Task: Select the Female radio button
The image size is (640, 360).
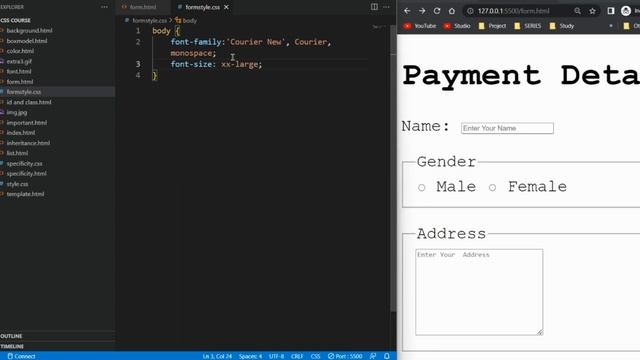Action: pyautogui.click(x=493, y=188)
